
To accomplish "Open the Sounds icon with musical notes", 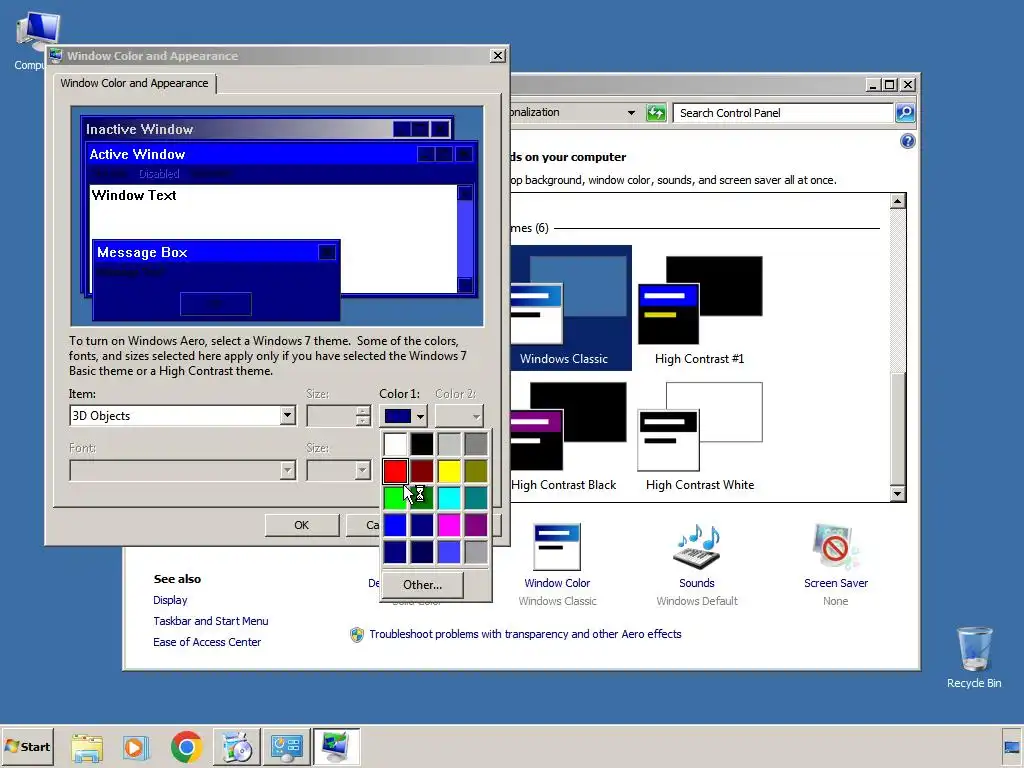I will 697,547.
